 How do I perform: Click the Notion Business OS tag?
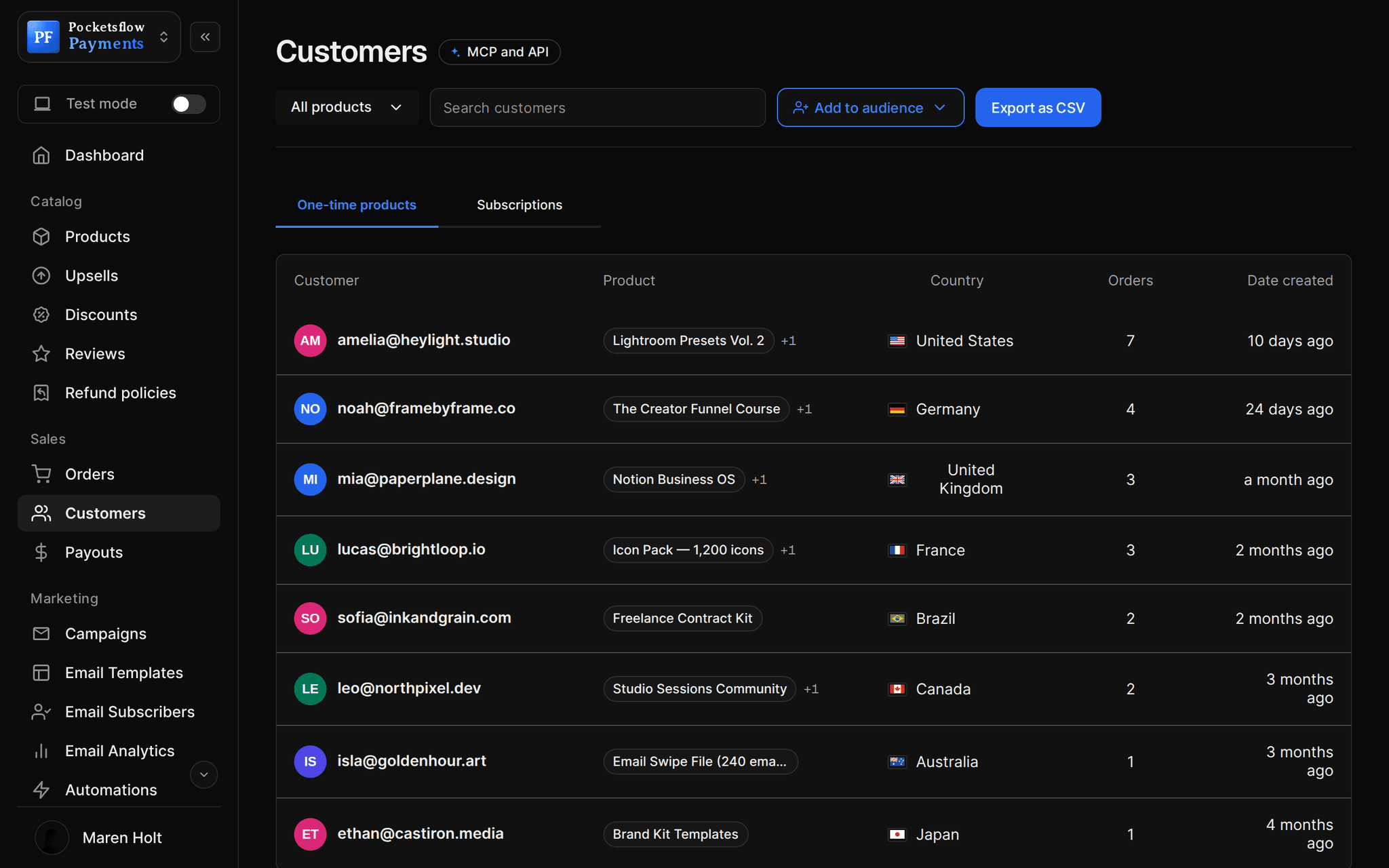point(674,479)
